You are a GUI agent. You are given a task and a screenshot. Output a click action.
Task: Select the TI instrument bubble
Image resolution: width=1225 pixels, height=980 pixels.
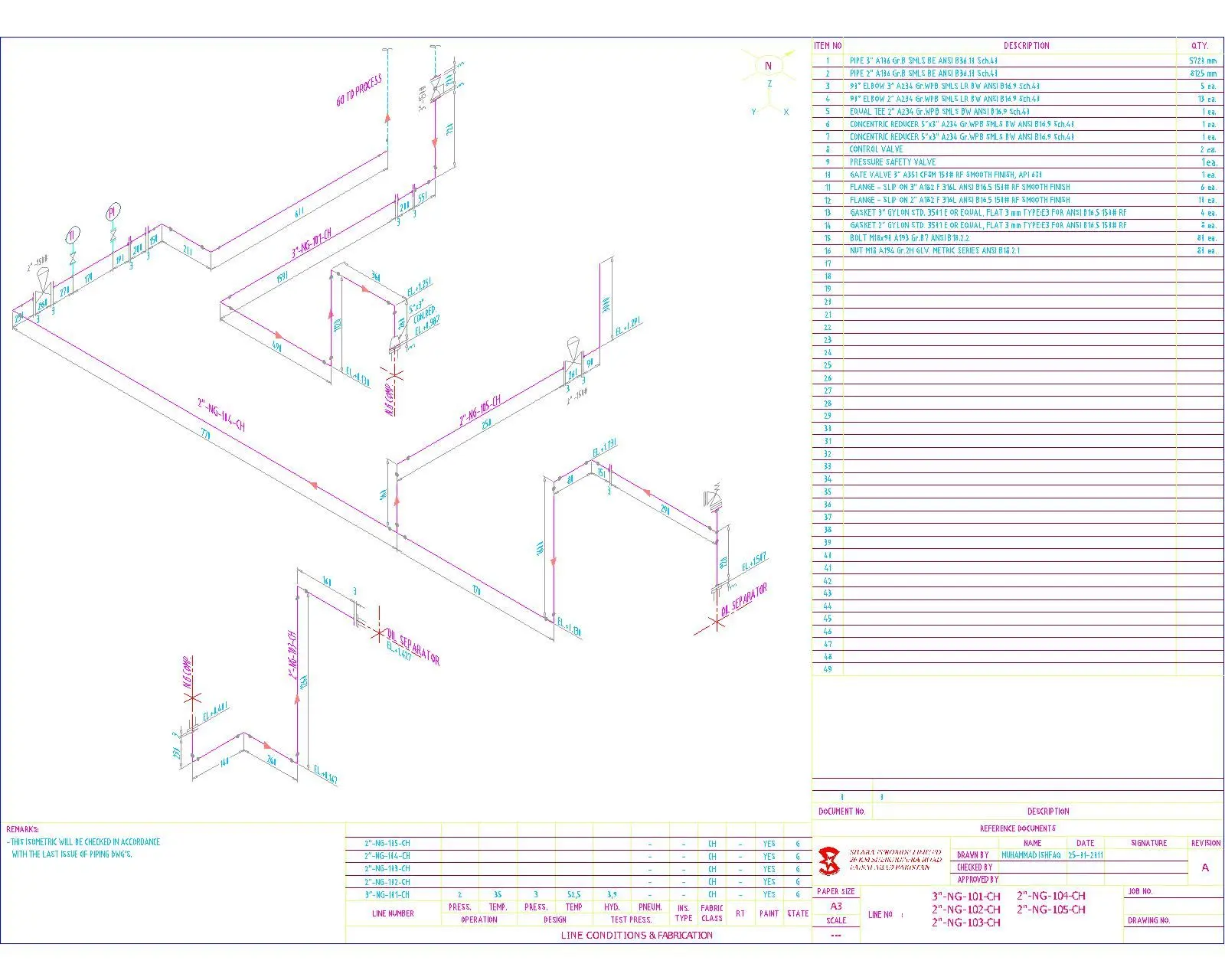(72, 235)
